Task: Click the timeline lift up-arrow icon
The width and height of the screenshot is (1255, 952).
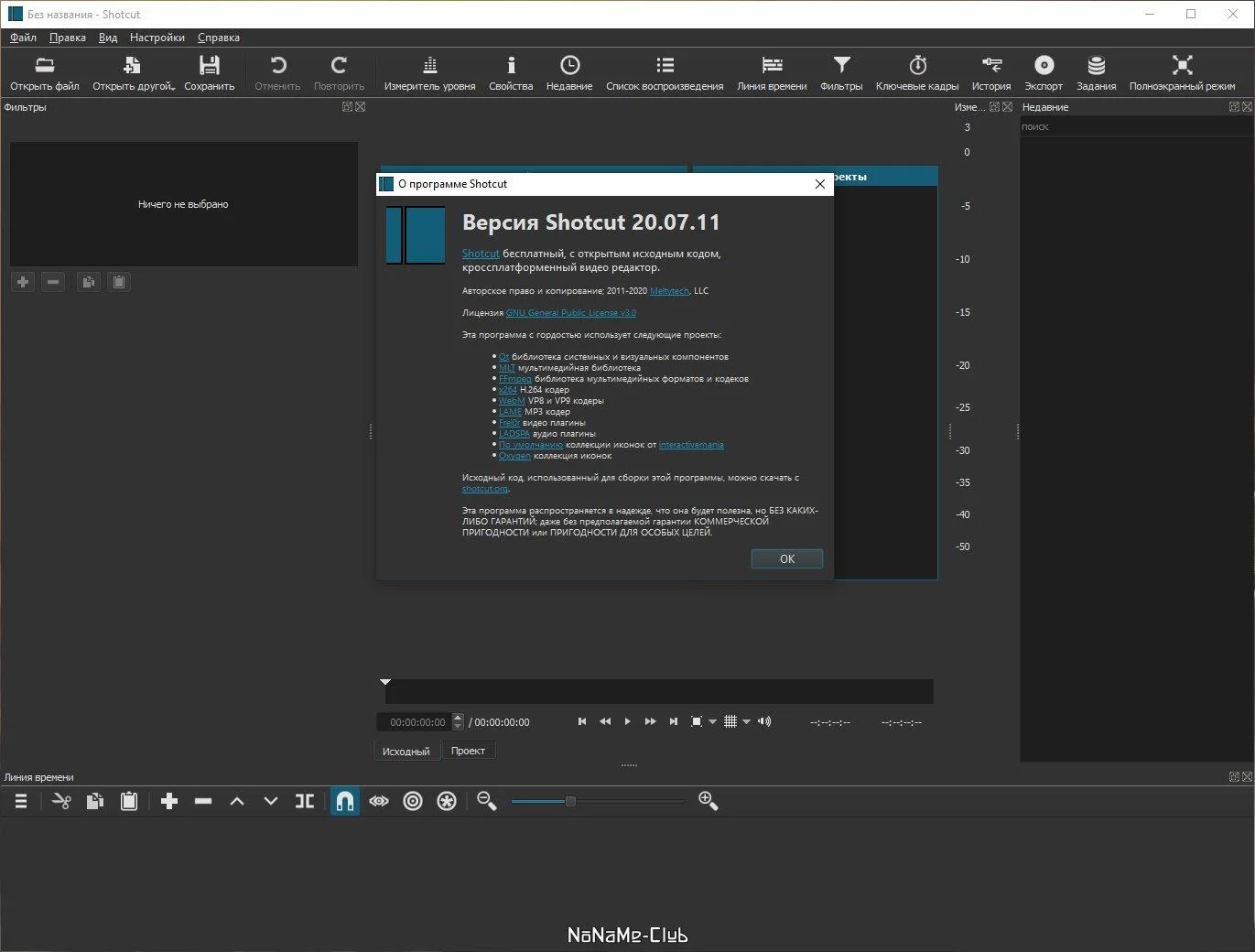Action: (x=237, y=801)
